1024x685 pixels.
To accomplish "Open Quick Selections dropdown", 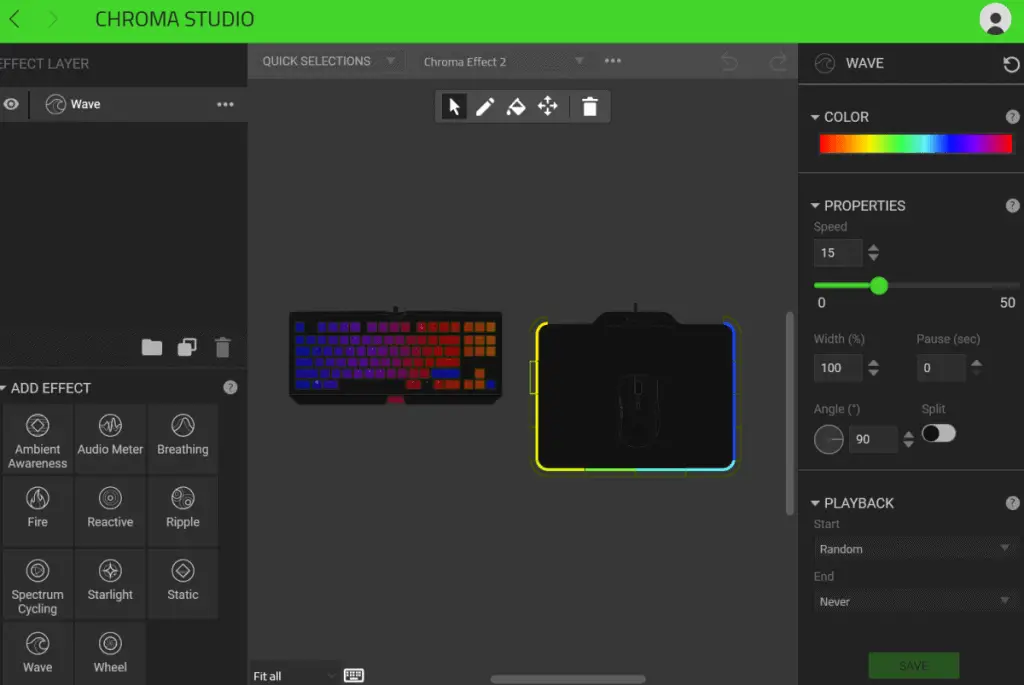I will [x=328, y=61].
